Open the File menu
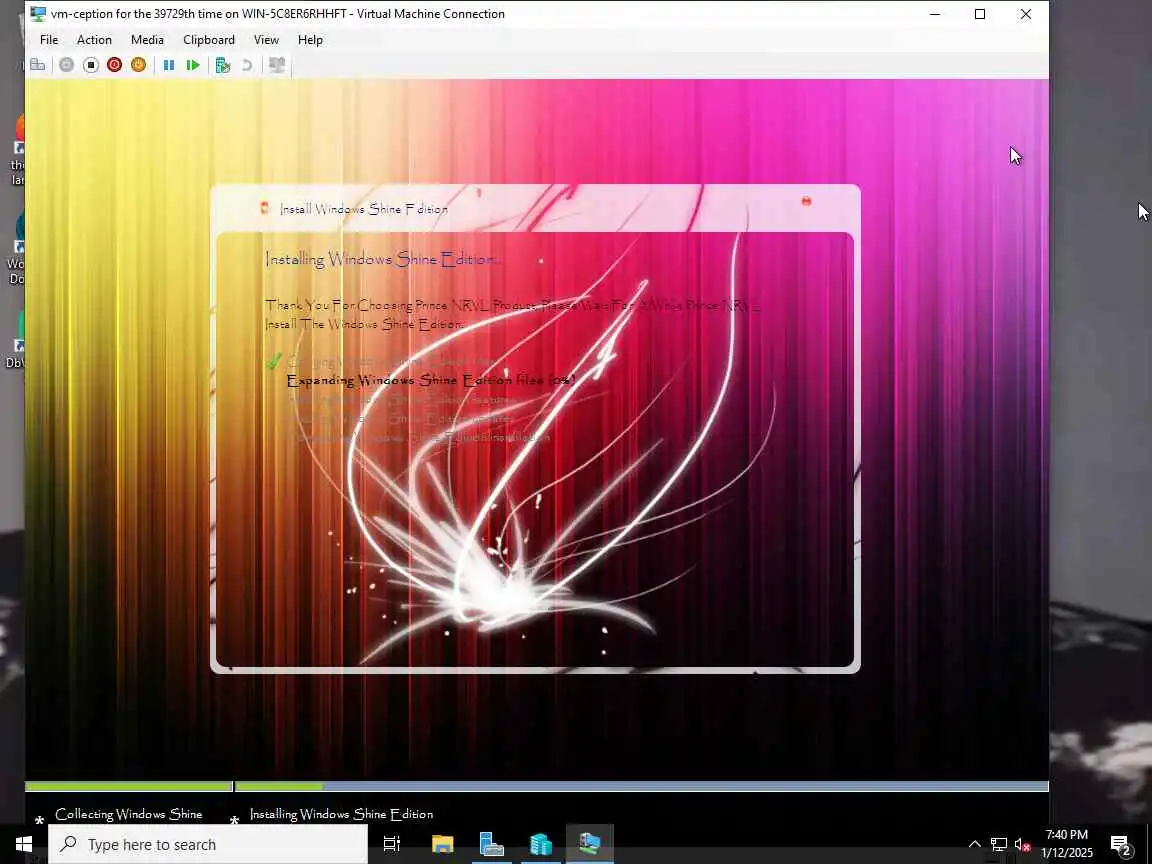Screen dimensions: 1152x864 point(49,40)
